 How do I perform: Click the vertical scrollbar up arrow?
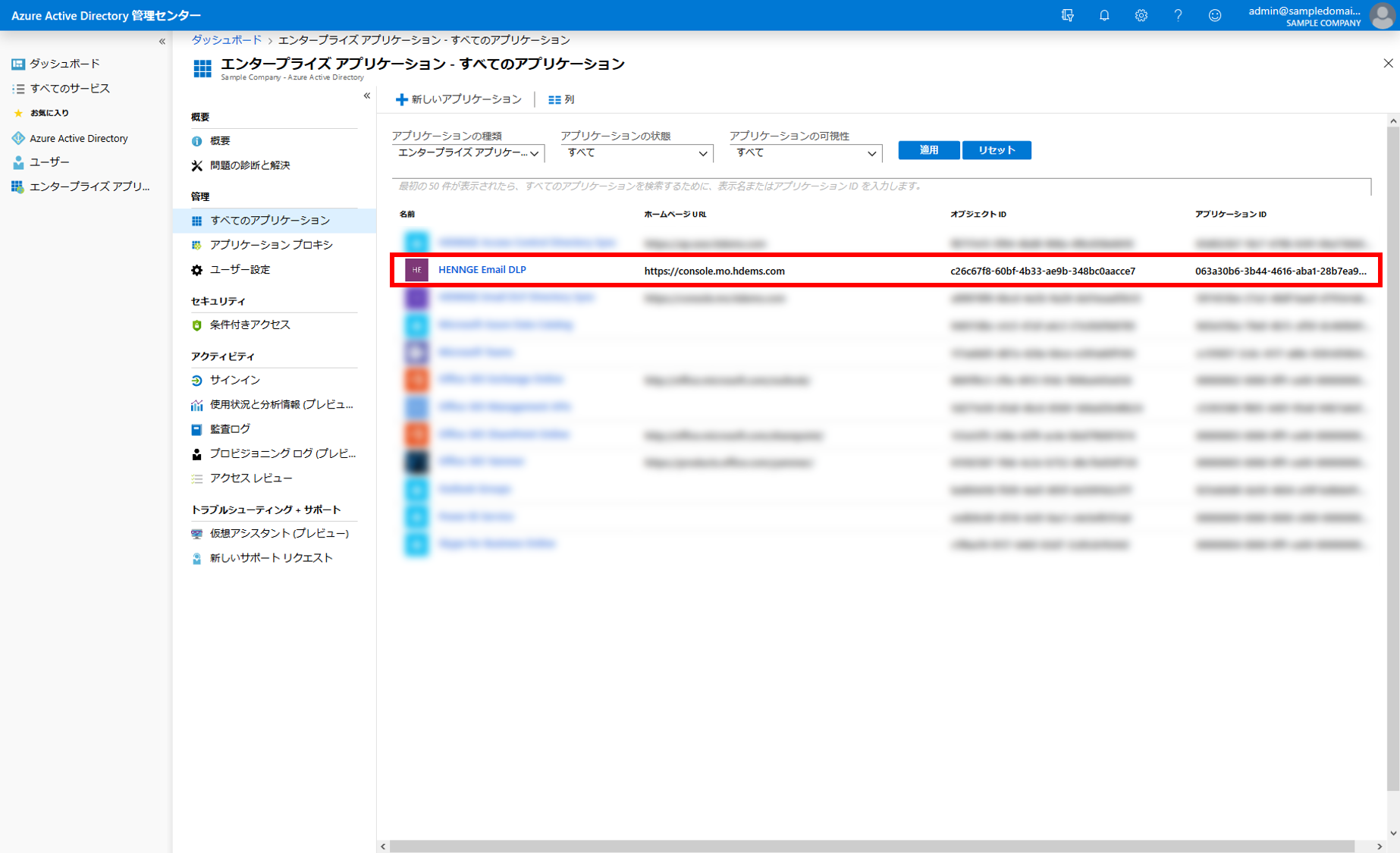click(1392, 121)
